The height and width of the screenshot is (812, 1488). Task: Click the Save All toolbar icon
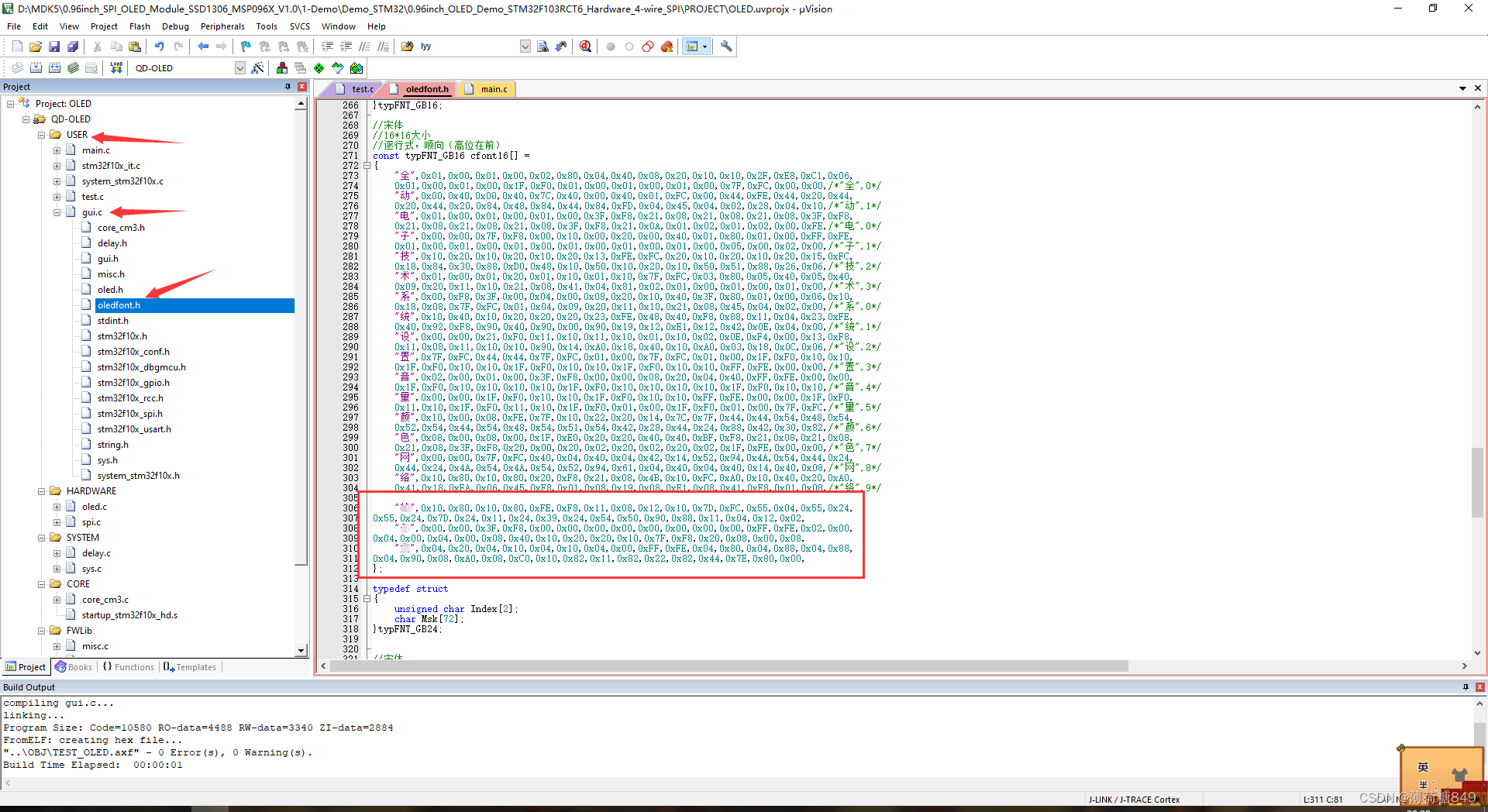point(72,46)
